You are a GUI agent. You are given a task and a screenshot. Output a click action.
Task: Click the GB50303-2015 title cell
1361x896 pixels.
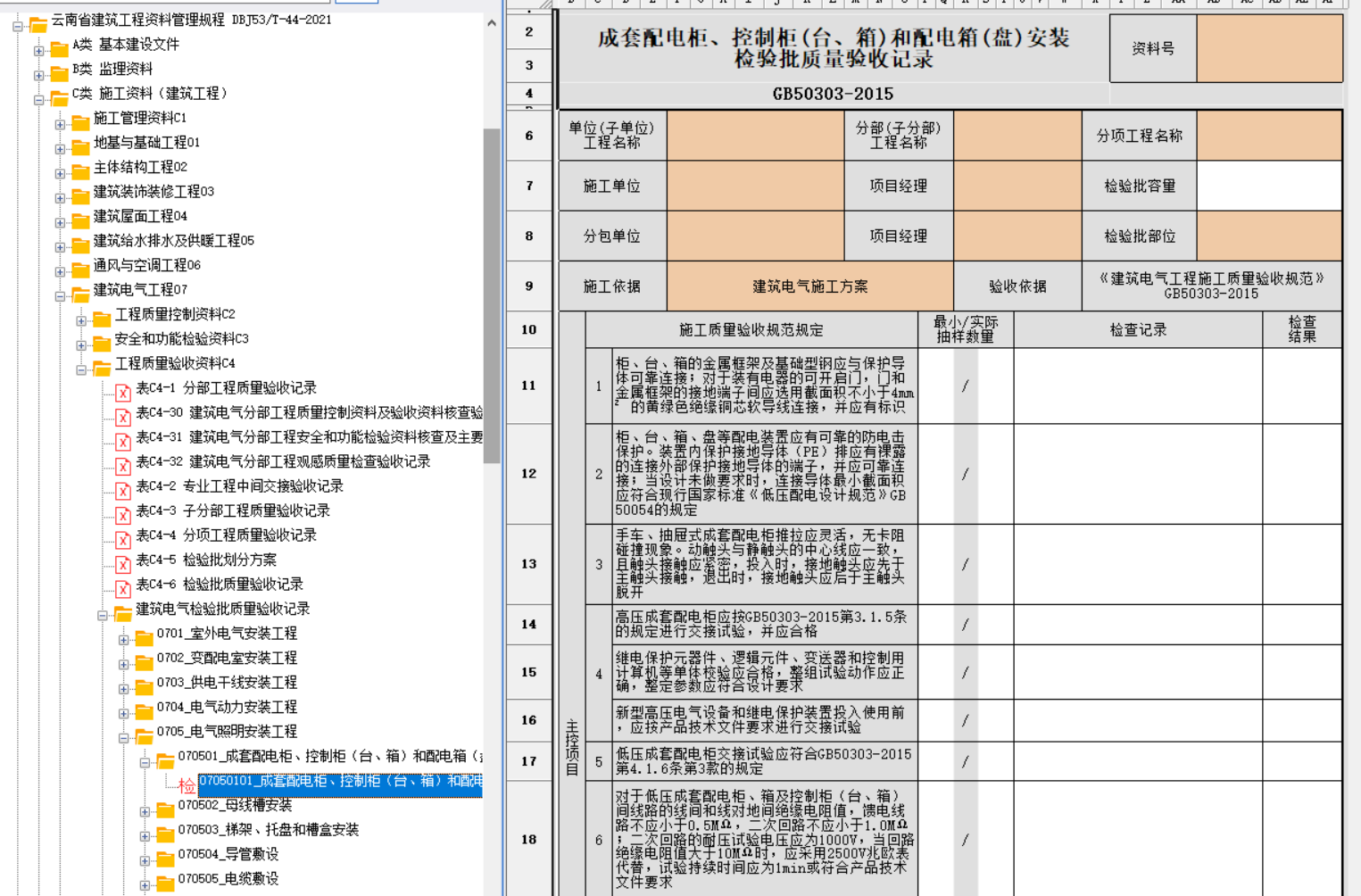(x=833, y=94)
